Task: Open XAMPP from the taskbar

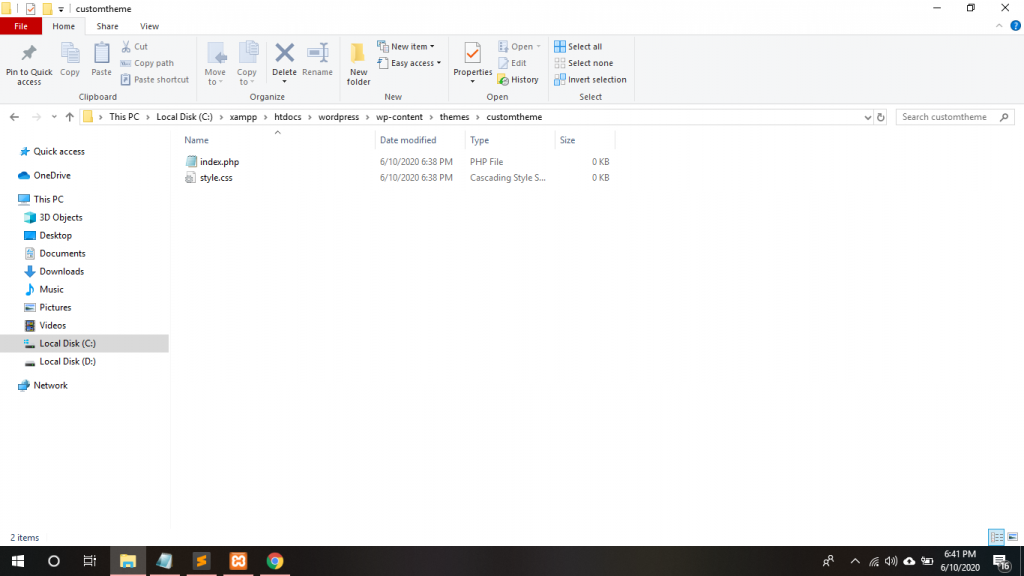Action: pos(238,561)
